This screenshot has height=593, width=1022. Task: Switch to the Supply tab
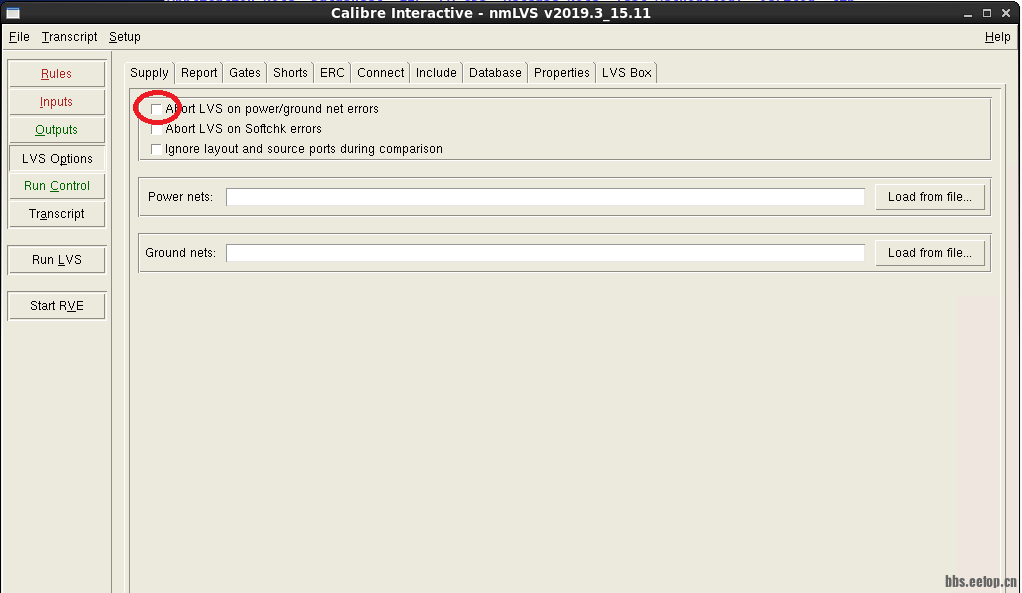(x=149, y=73)
